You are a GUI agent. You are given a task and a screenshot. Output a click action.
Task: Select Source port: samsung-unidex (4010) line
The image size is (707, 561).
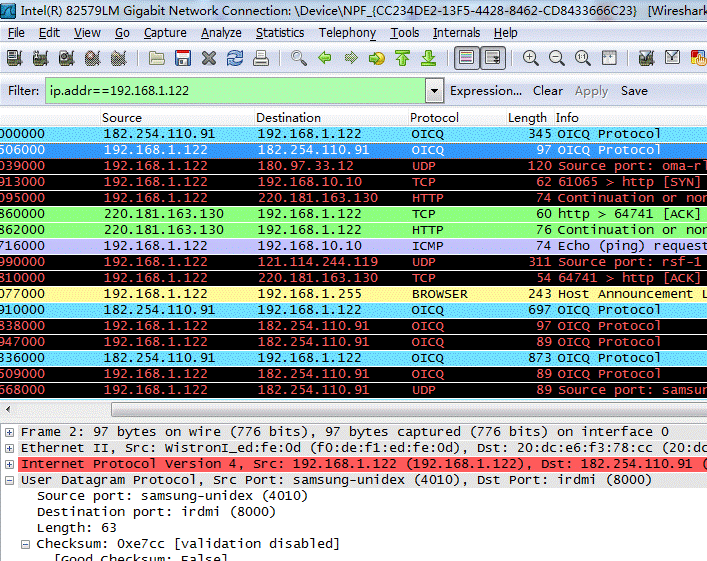[x=172, y=496]
